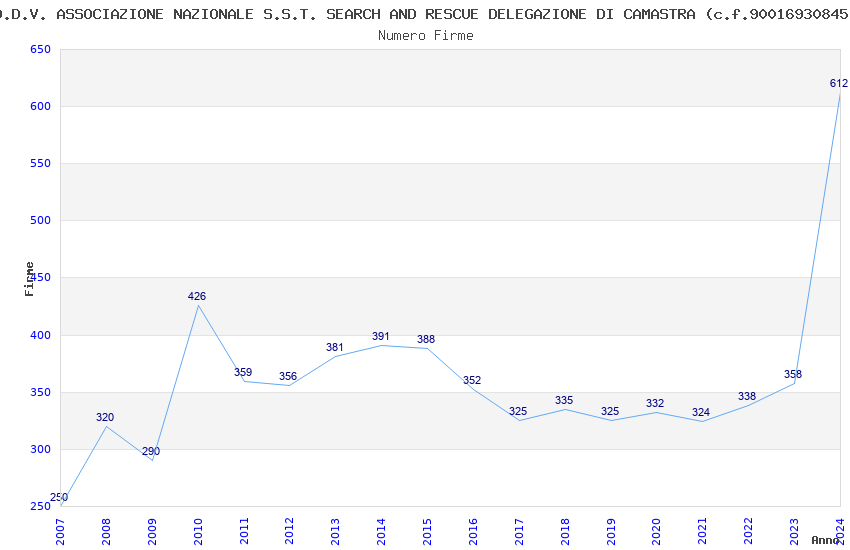This screenshot has height=550, width=850.
Task: Click the 381 data label for 2013
Action: (x=334, y=348)
